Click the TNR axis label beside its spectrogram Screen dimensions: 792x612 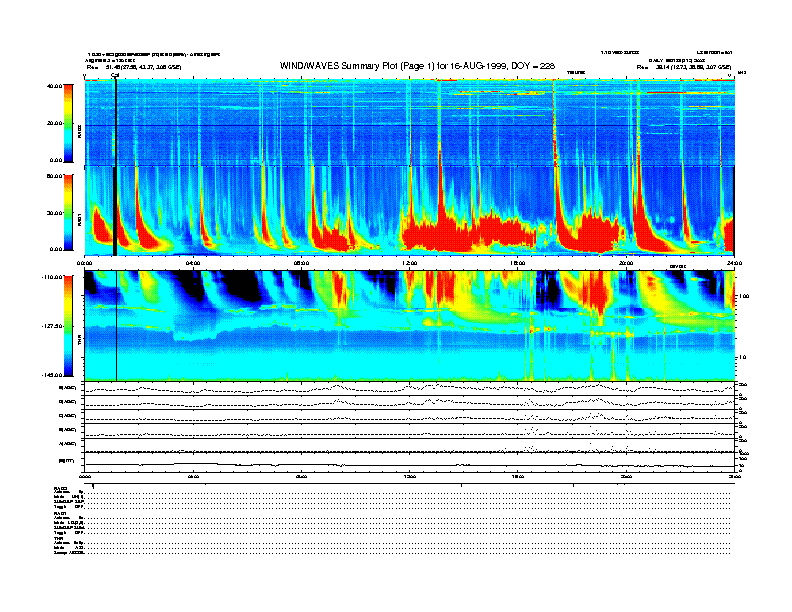pyautogui.click(x=79, y=342)
